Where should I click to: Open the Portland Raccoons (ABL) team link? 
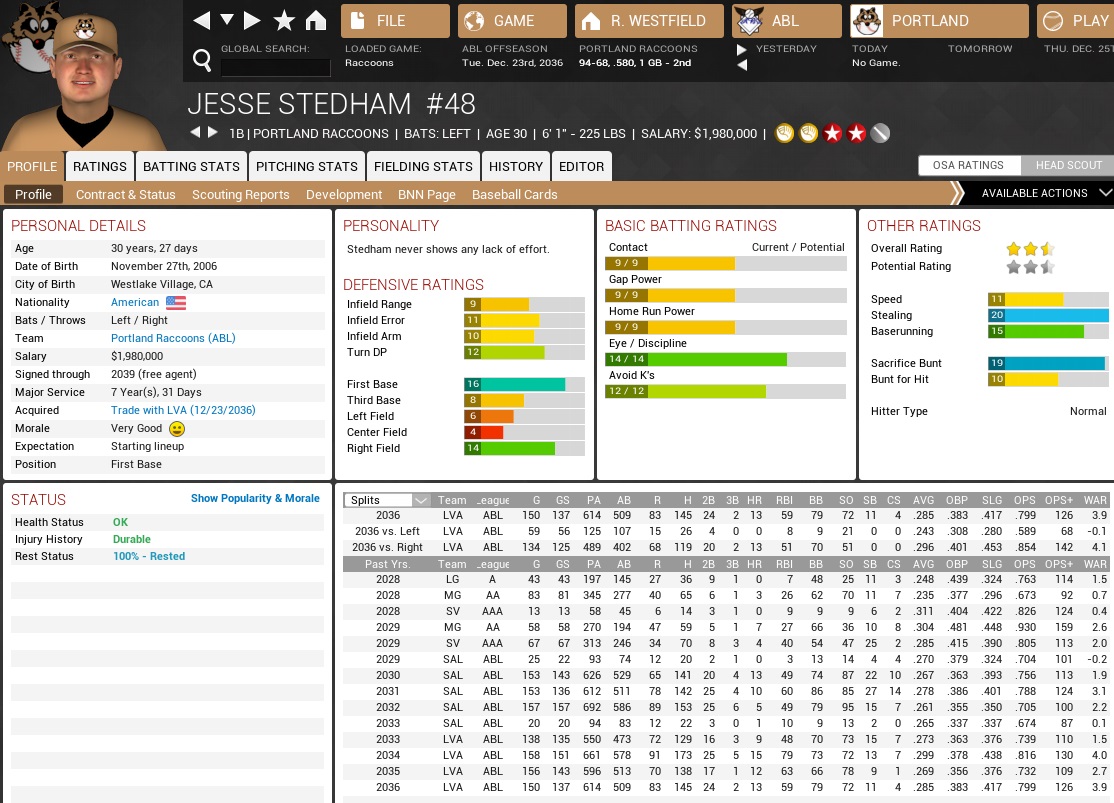point(173,338)
